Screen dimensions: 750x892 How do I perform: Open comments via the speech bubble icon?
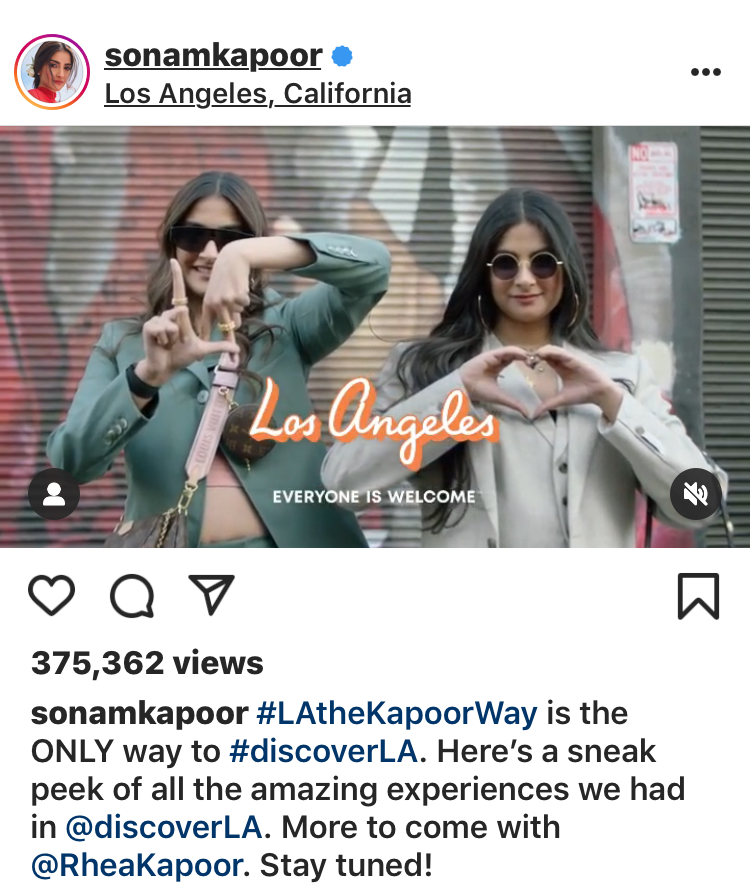133,596
